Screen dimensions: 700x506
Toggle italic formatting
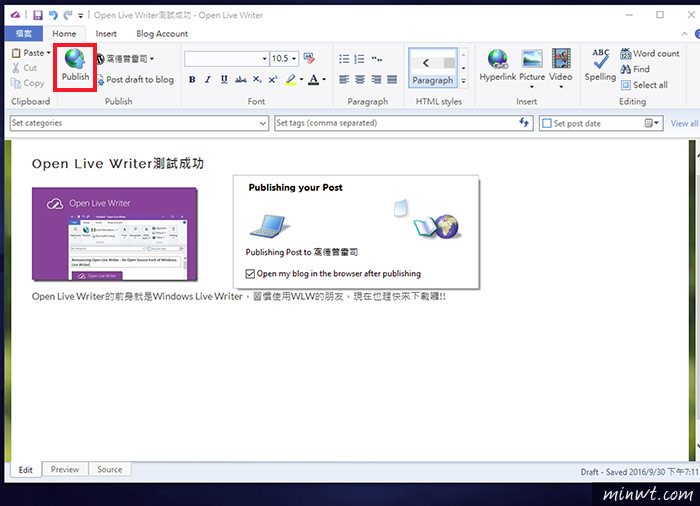point(208,79)
